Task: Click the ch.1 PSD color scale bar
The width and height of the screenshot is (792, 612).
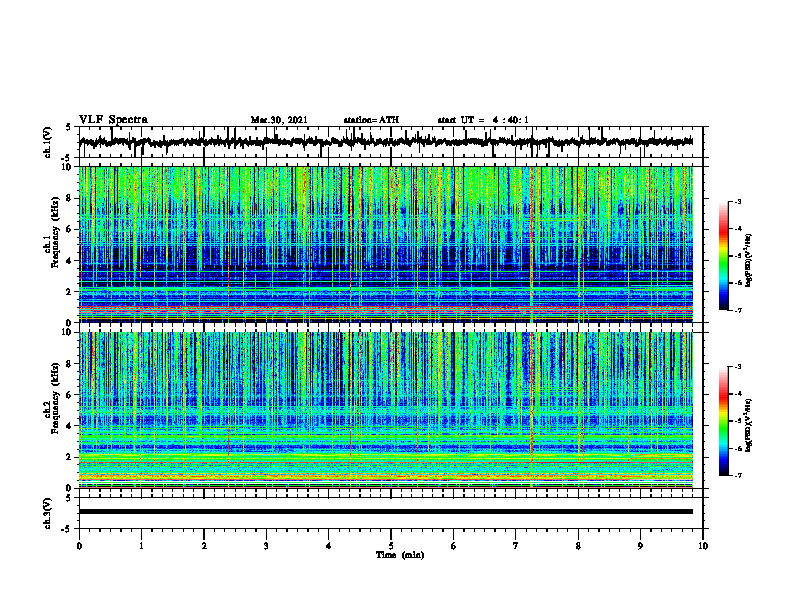Action: pyautogui.click(x=724, y=256)
